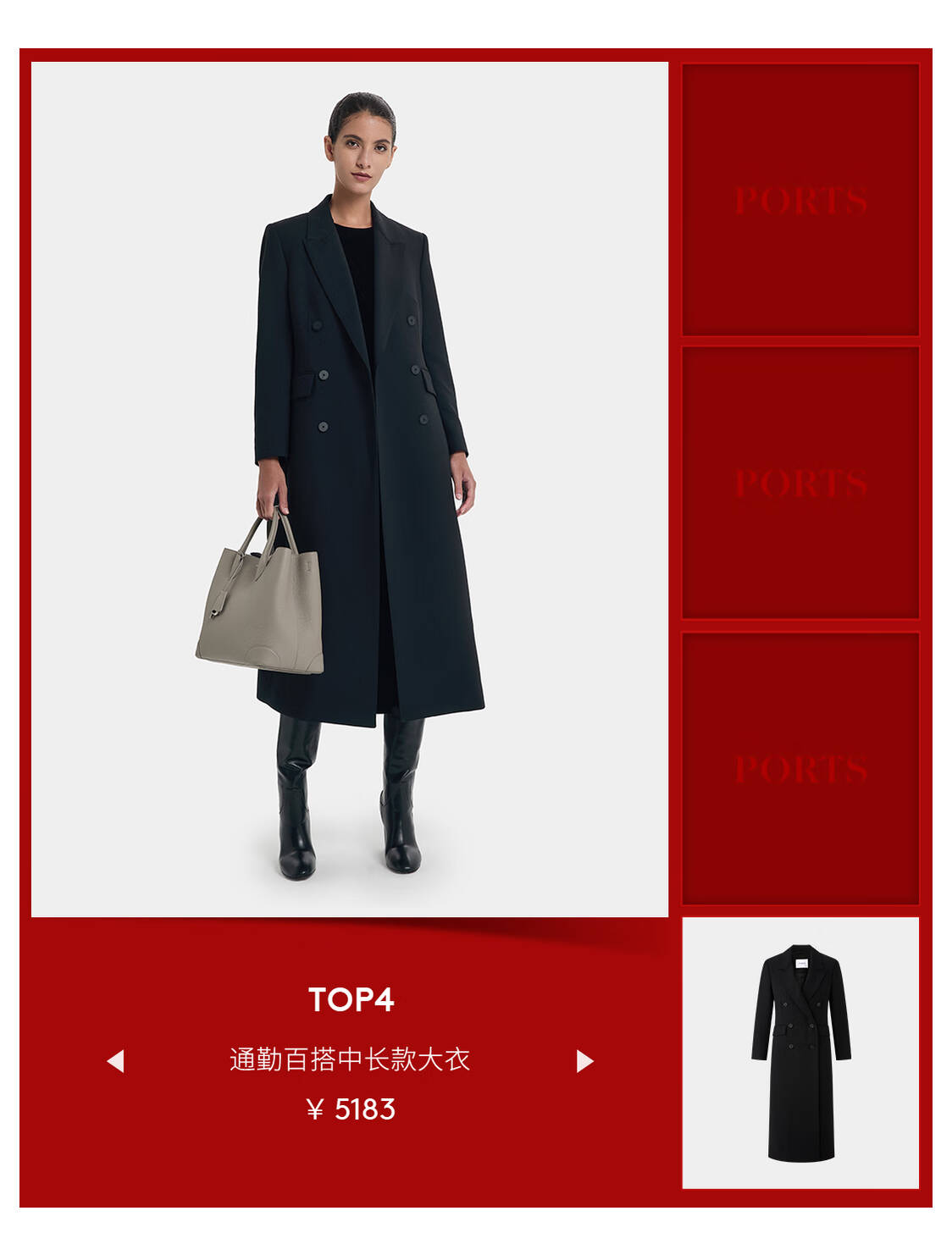This screenshot has width=952, height=1255.
Task: Select the bottom PORTS placeholder tile
Action: [800, 768]
